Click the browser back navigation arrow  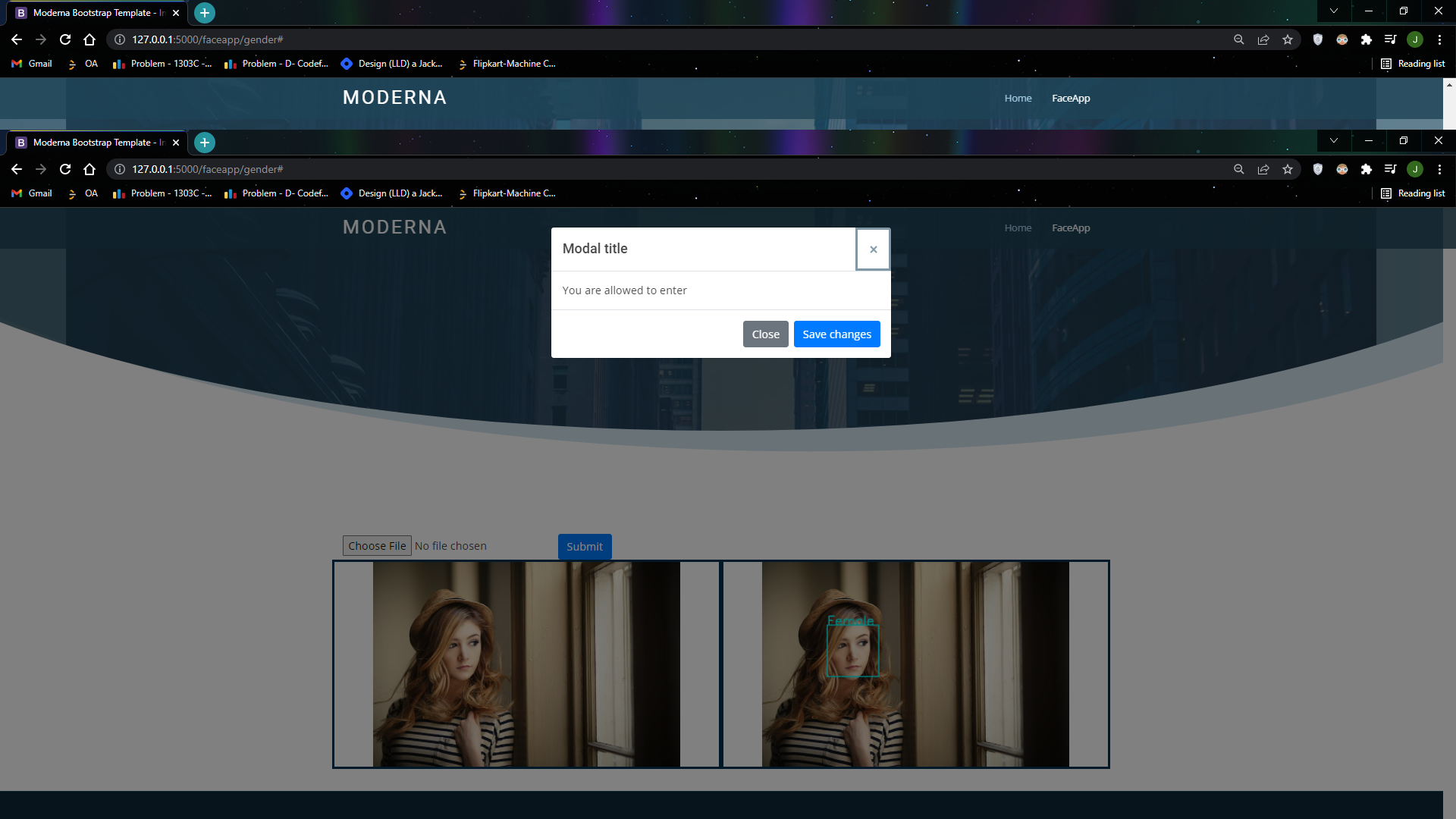coord(17,169)
